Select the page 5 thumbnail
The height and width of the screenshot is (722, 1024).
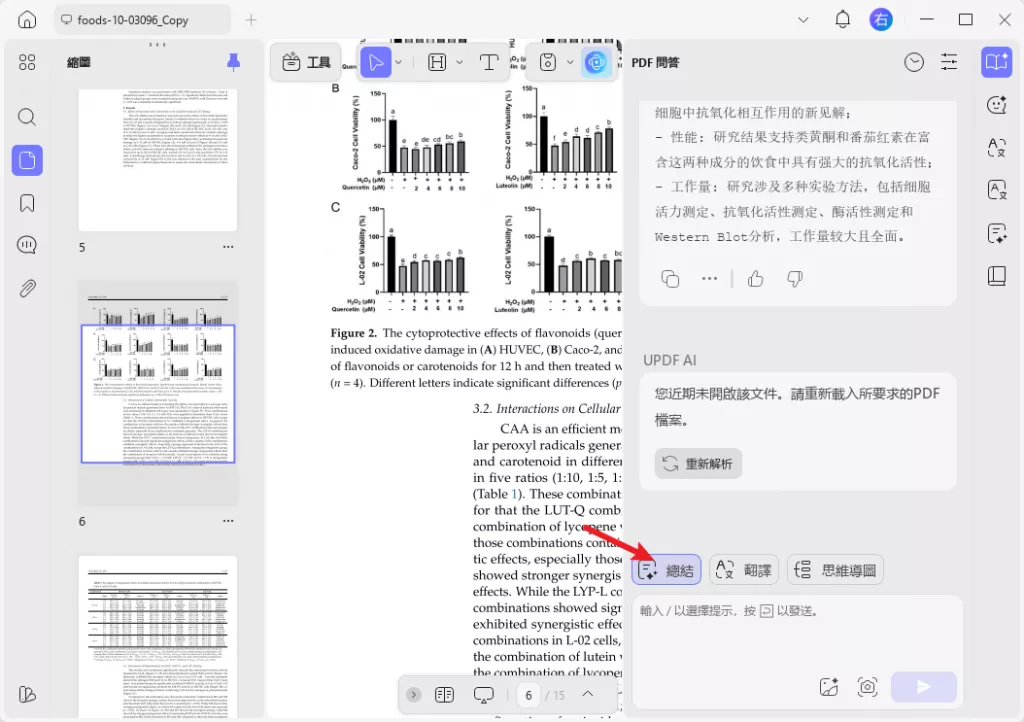[157, 160]
